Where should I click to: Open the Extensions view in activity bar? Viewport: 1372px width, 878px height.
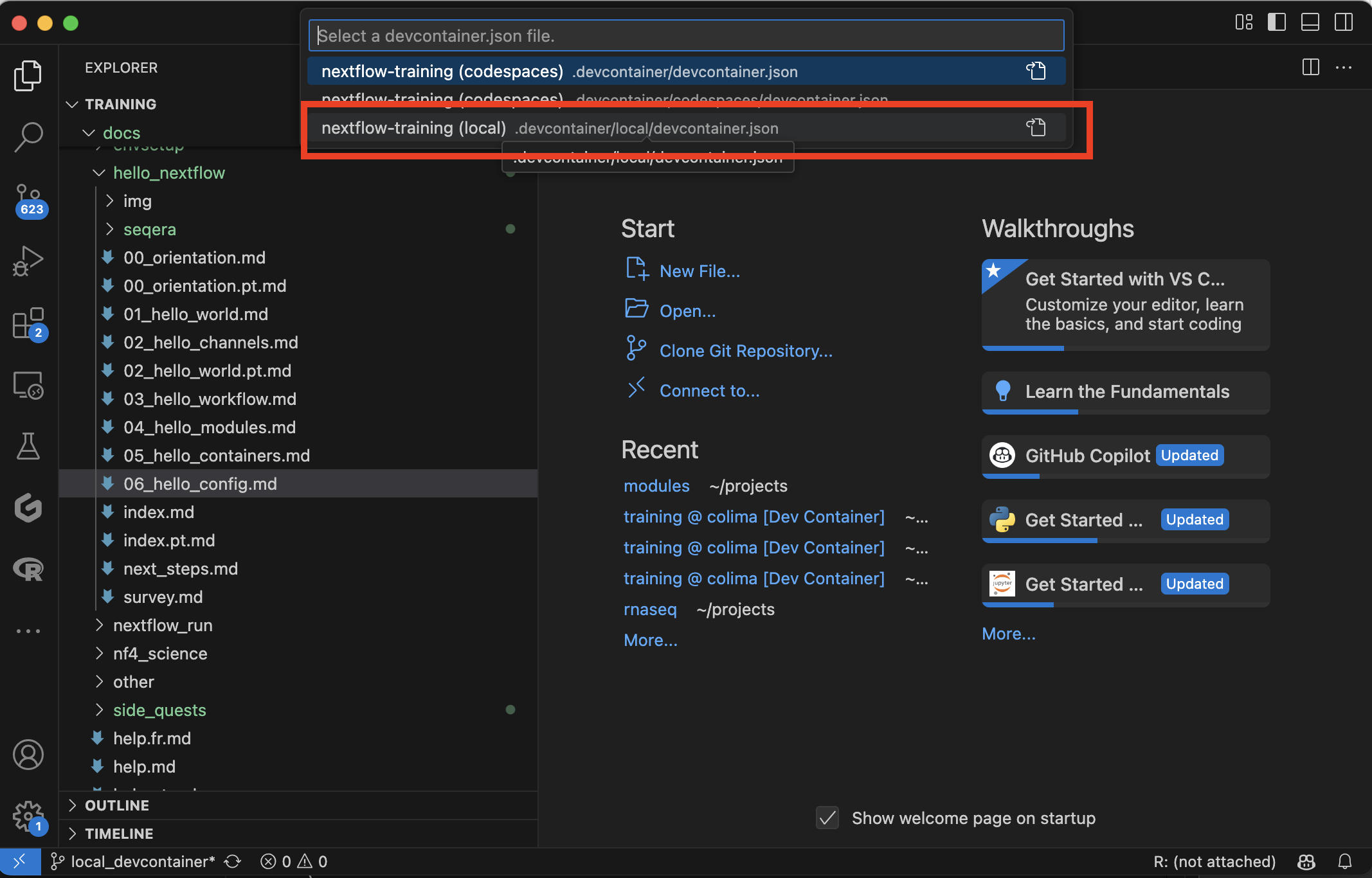(30, 323)
